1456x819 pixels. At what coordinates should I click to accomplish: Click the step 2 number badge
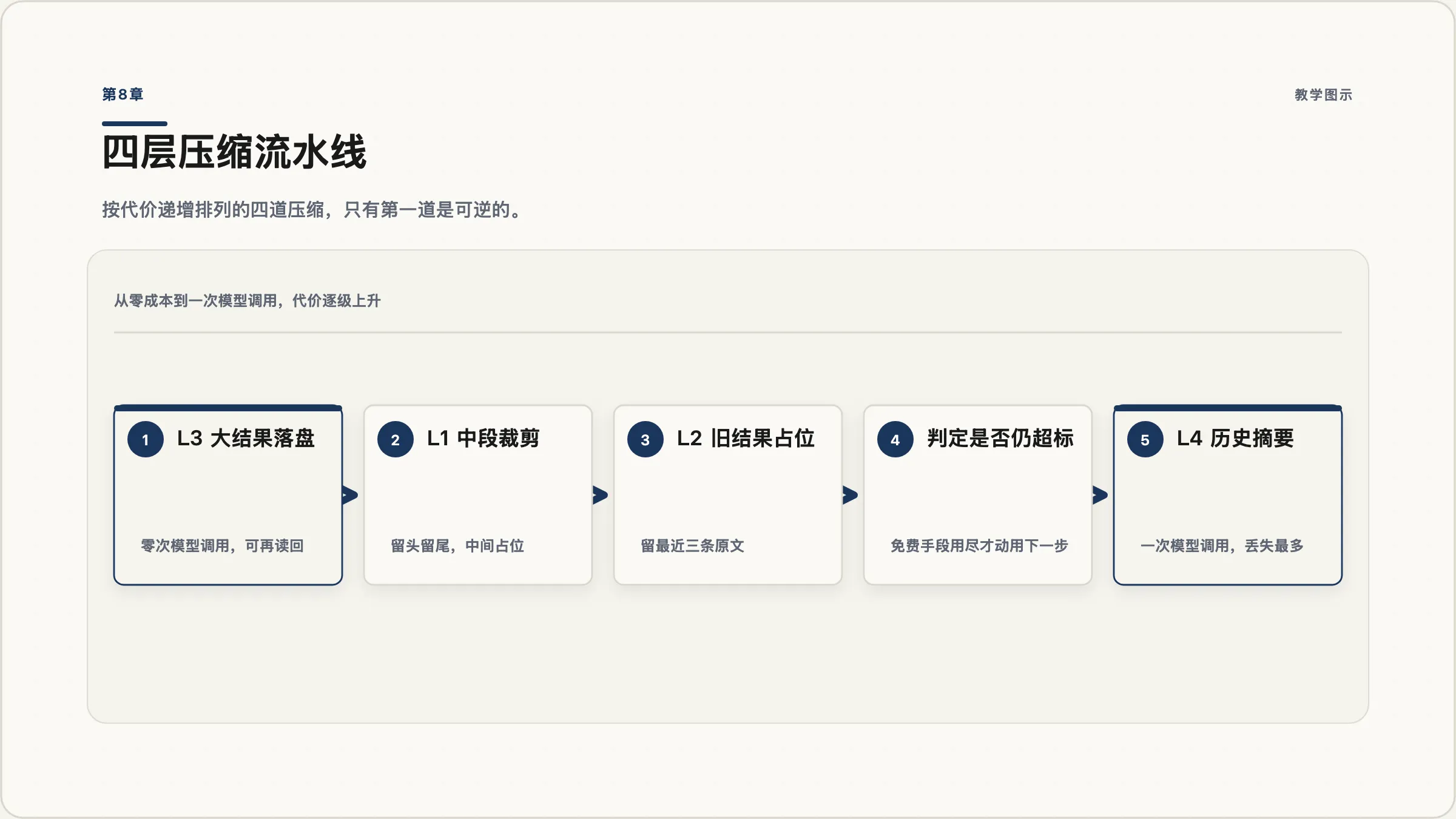click(x=396, y=439)
